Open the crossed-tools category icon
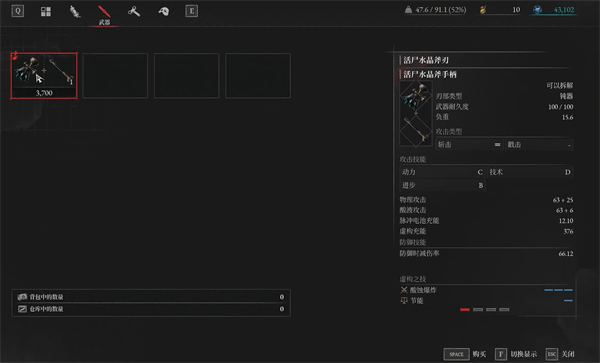This screenshot has width=600, height=363. coord(134,11)
